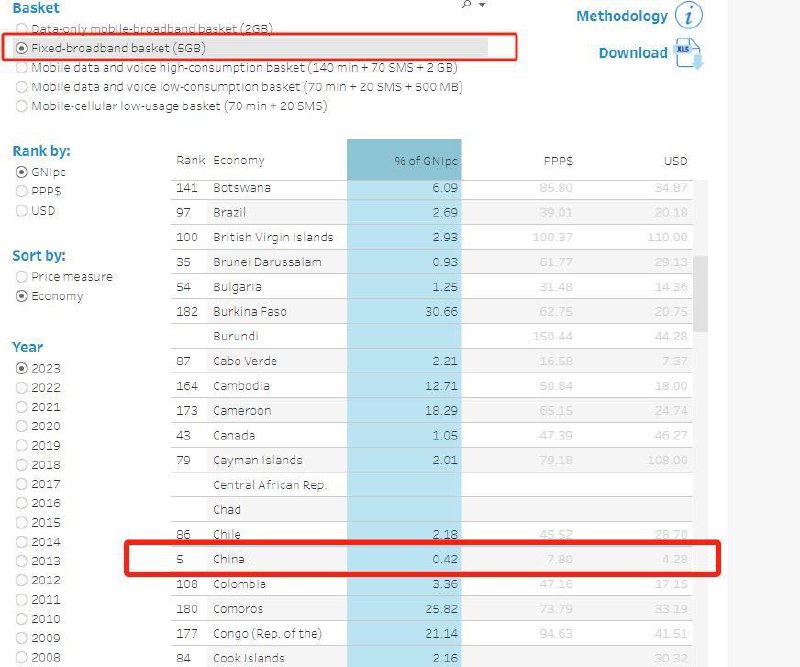Click Chile economy name
800x667 pixels.
[227, 534]
